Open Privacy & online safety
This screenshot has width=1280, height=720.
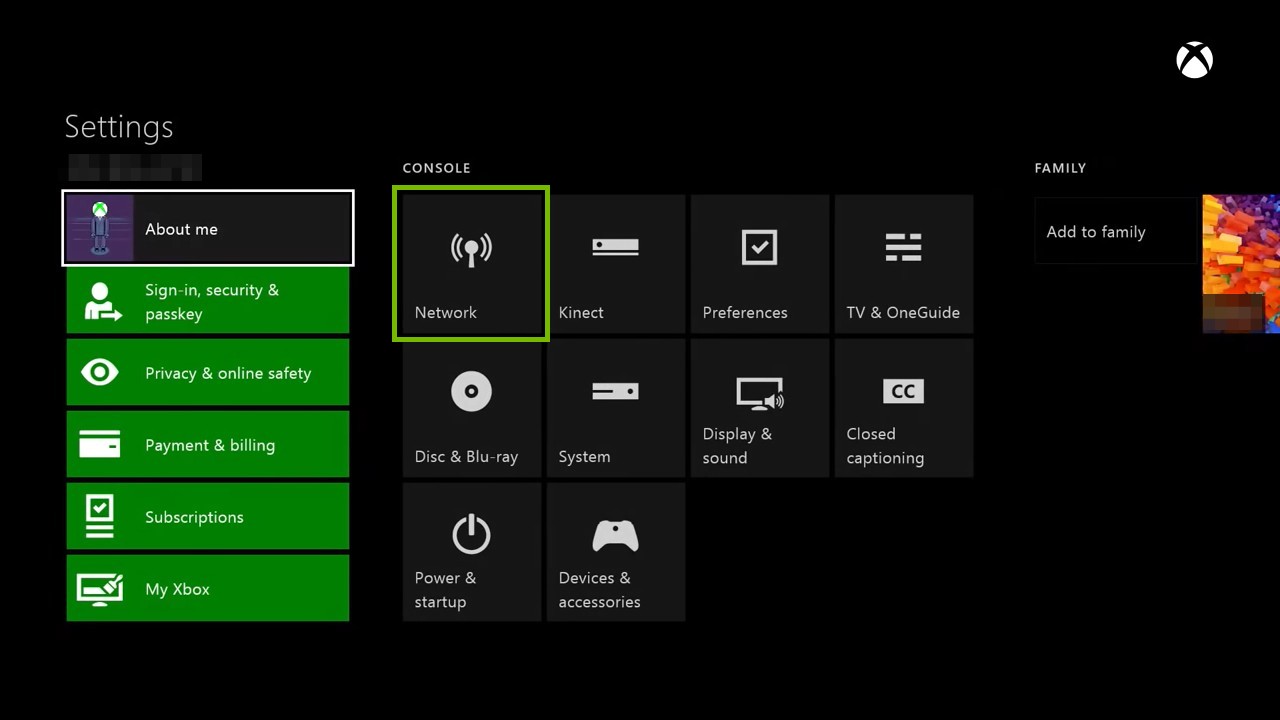[x=207, y=372]
